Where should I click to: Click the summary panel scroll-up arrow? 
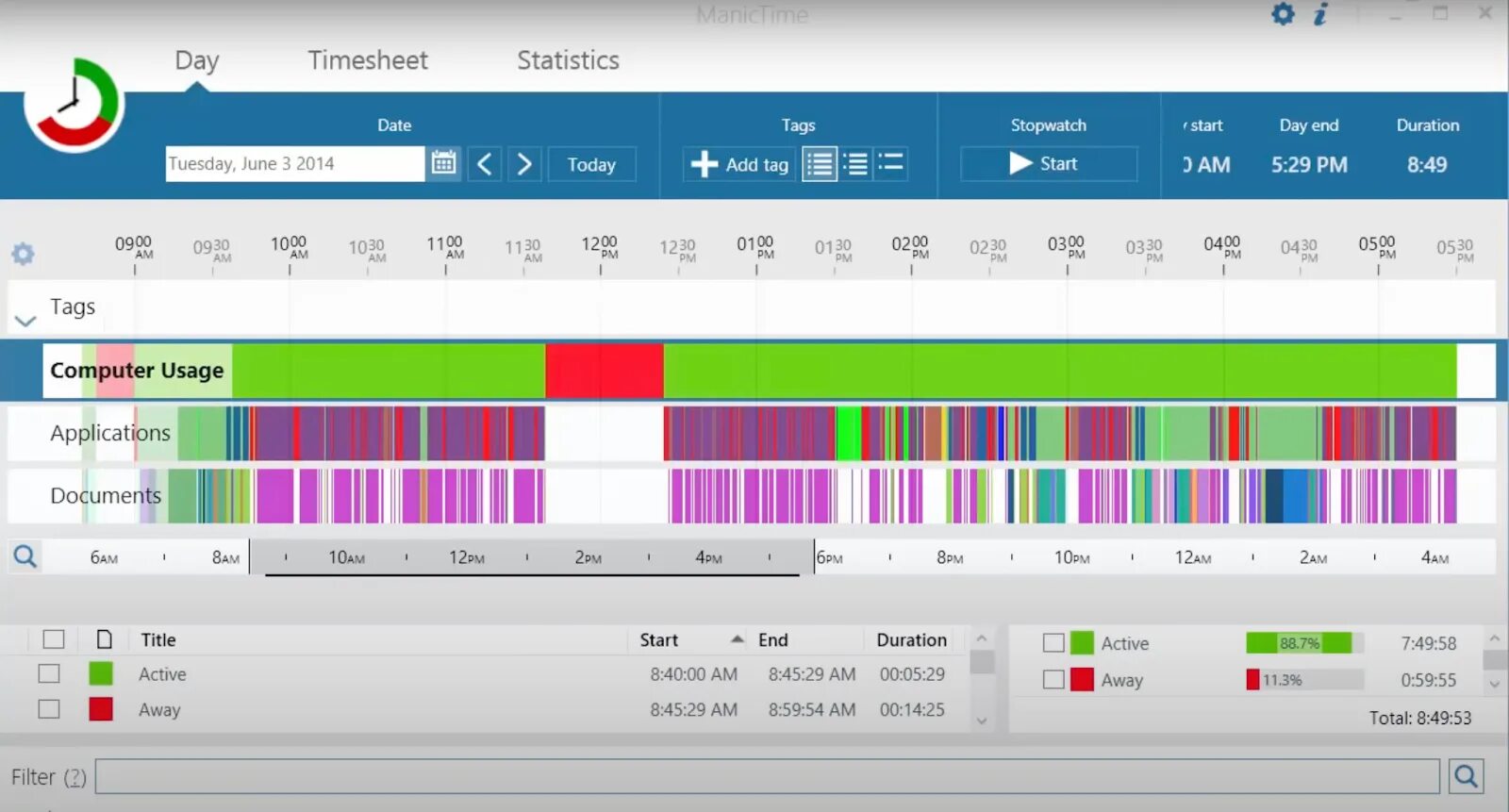[x=1494, y=638]
